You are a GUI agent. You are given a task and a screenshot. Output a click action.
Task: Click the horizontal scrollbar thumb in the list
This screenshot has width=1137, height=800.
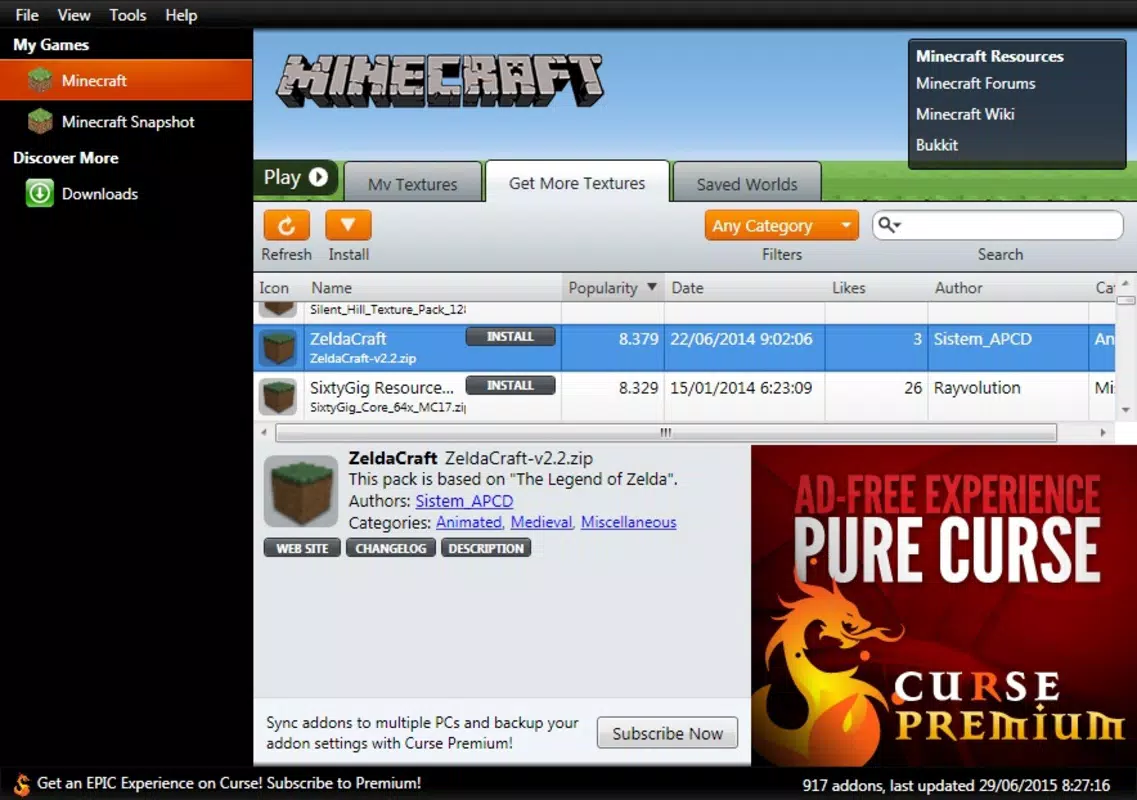click(666, 433)
